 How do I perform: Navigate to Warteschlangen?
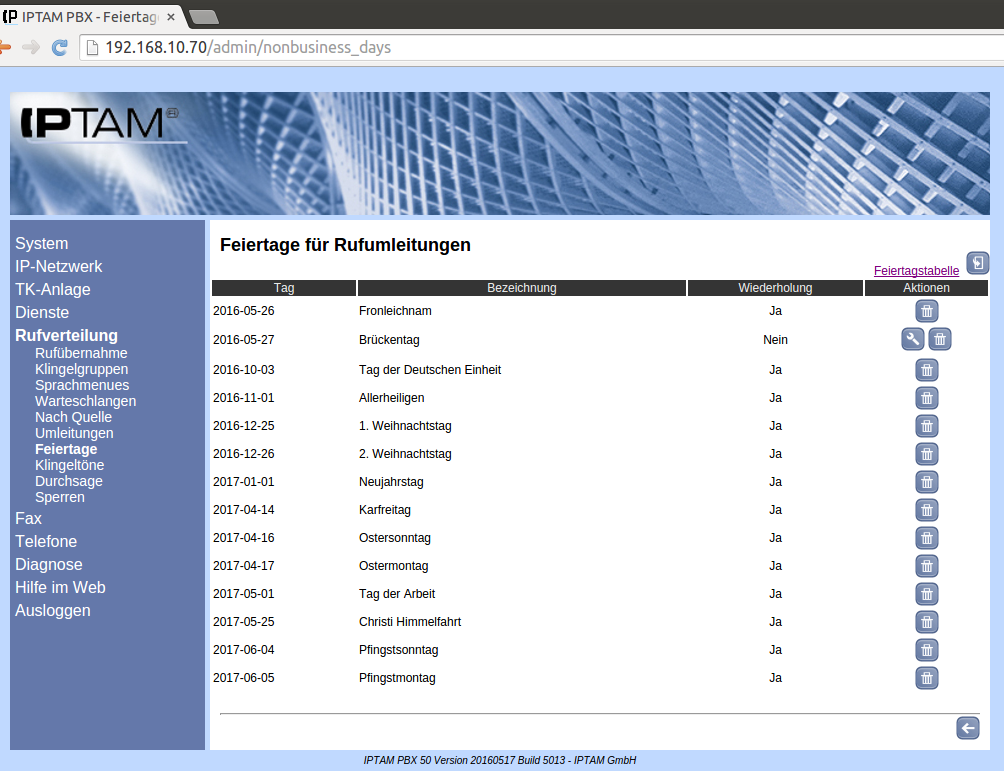click(85, 401)
